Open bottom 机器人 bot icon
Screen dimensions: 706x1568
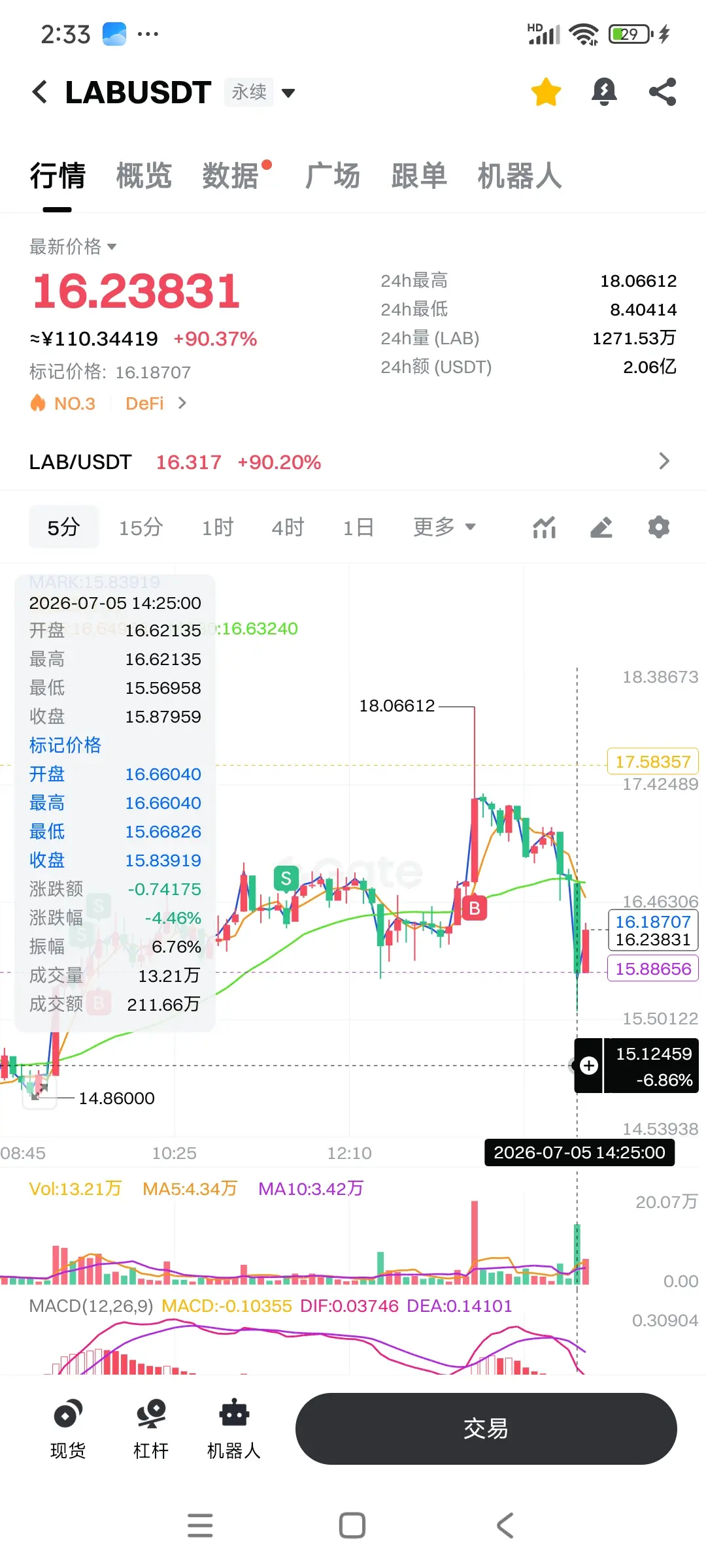click(234, 1429)
